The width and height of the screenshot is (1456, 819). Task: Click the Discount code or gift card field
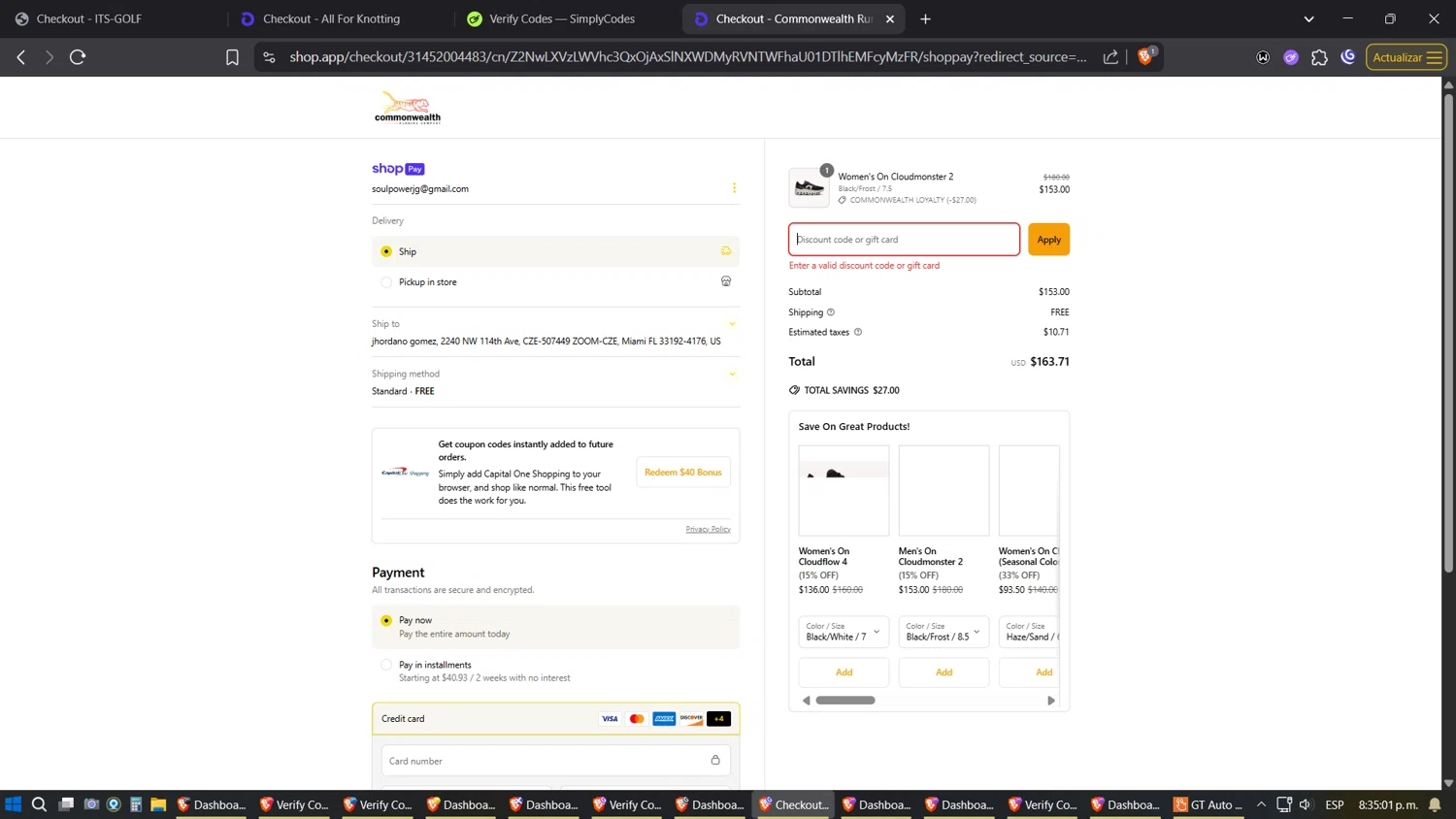(904, 240)
